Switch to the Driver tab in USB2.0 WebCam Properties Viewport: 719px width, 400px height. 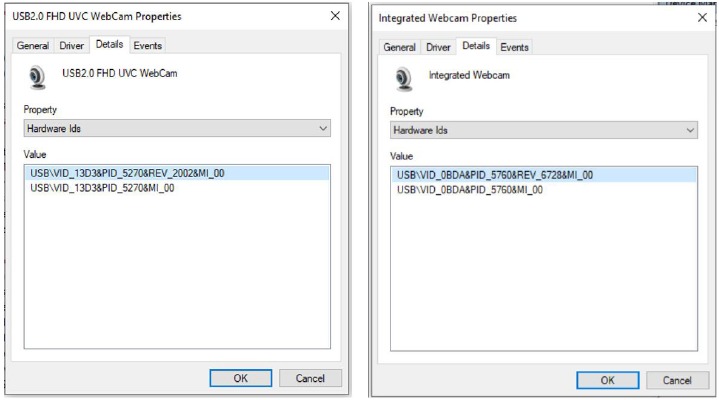click(72, 45)
